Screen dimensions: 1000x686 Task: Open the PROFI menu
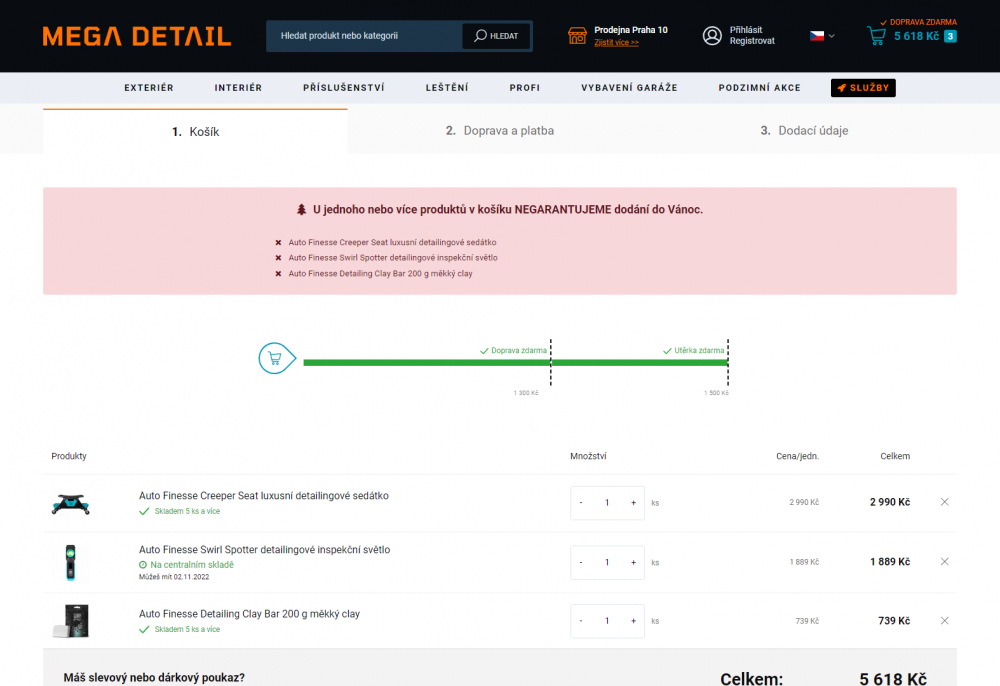[524, 88]
